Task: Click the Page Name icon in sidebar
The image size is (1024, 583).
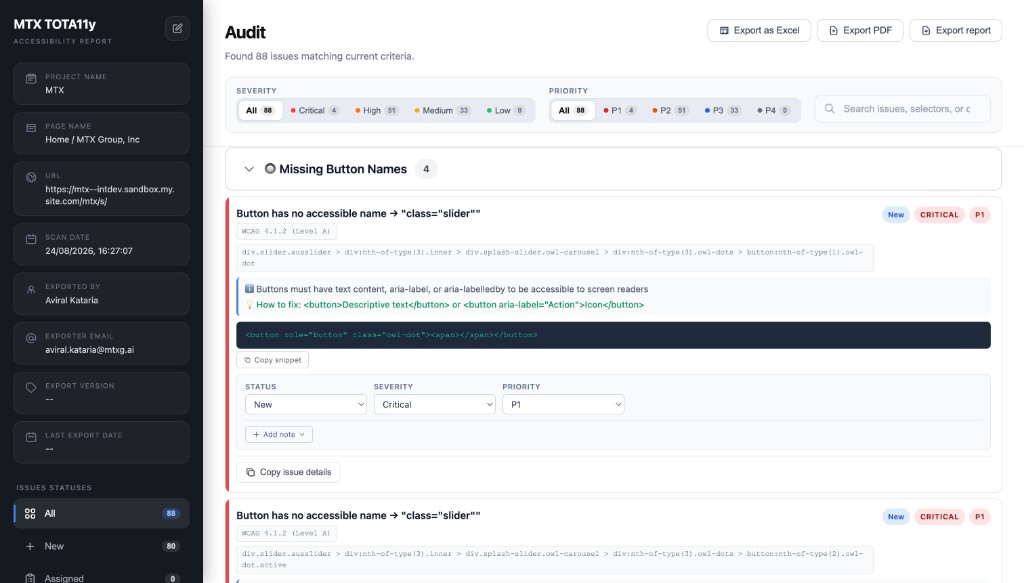Action: [31, 128]
